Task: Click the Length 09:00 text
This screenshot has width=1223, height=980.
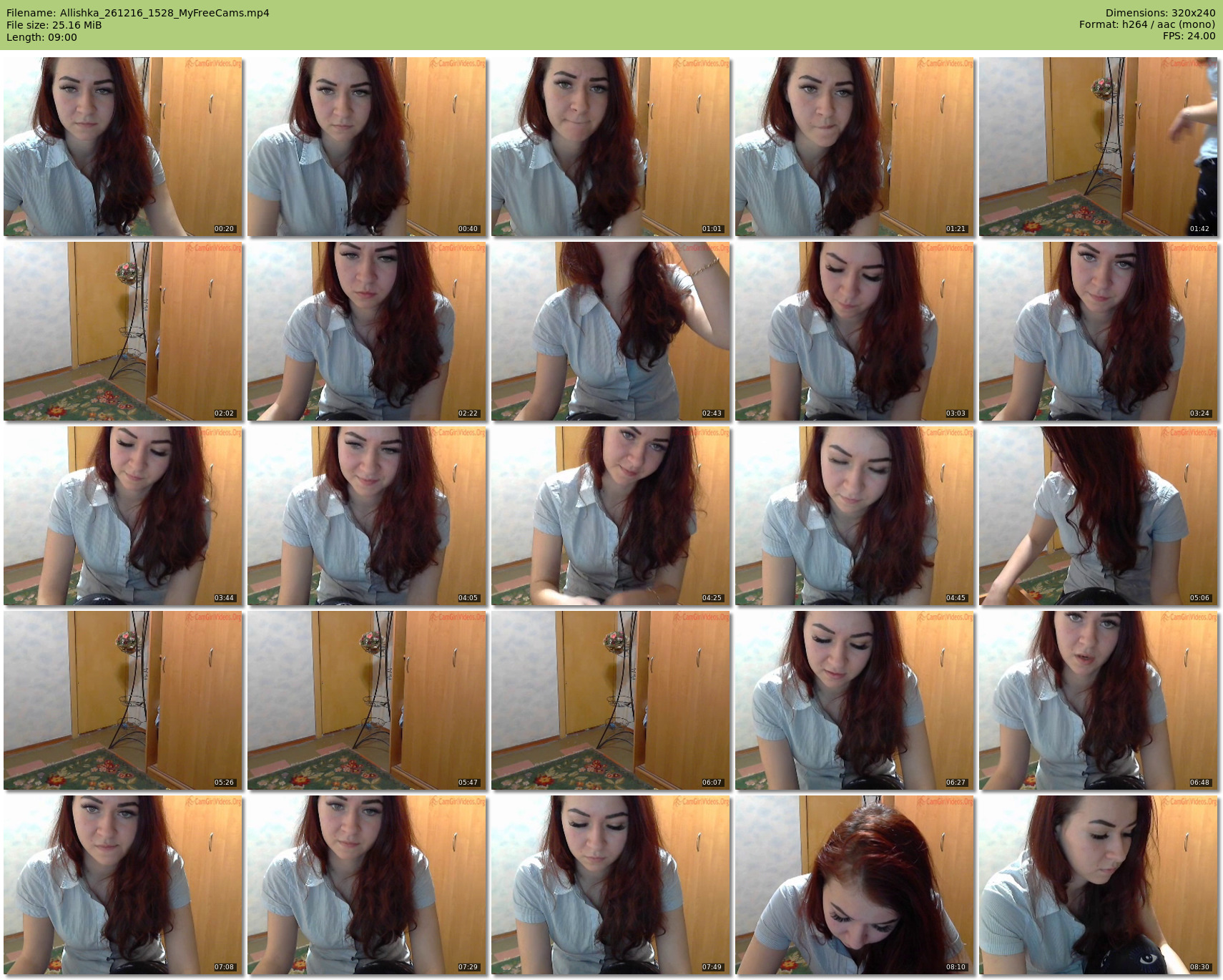Action: (x=41, y=37)
